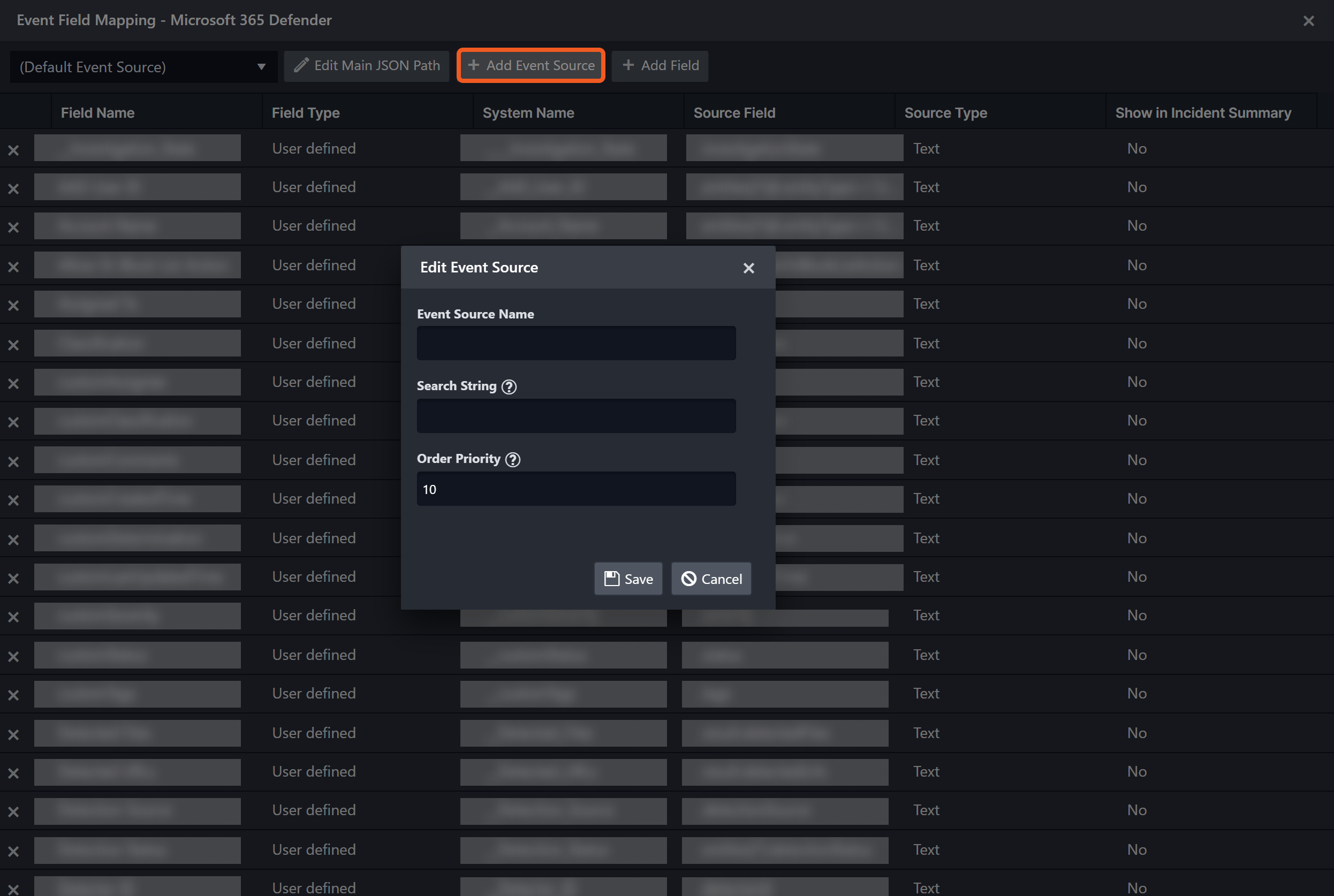Click the Save button in the dialog
The width and height of the screenshot is (1334, 896).
(x=628, y=578)
